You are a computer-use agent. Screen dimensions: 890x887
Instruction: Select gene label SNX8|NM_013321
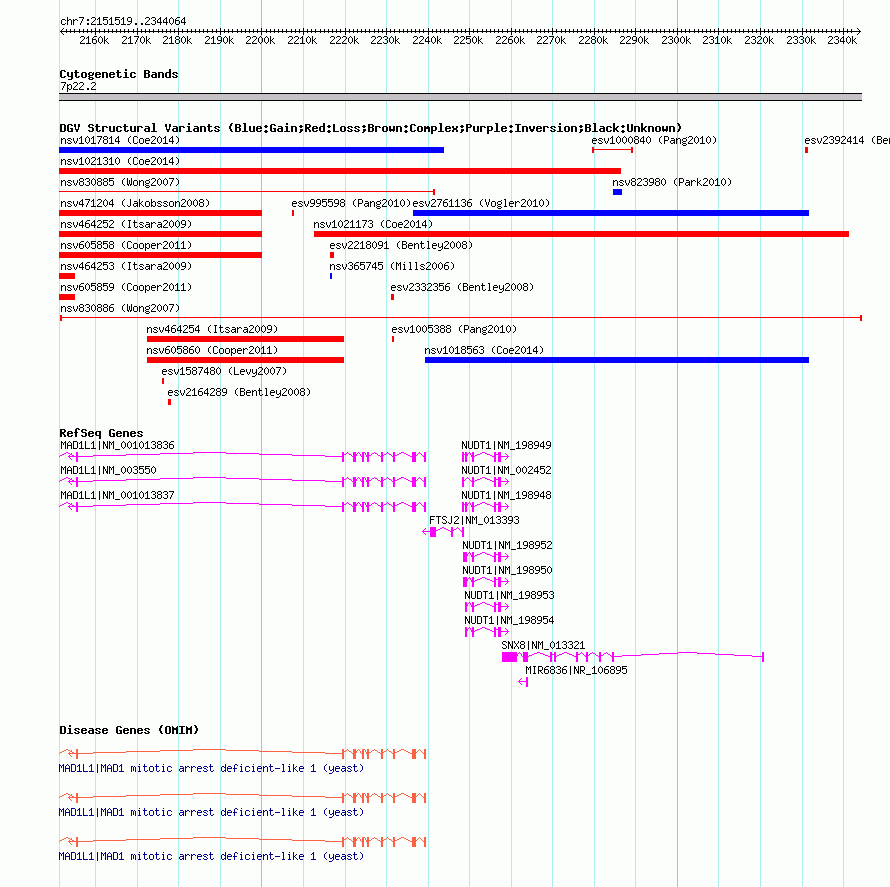[543, 645]
